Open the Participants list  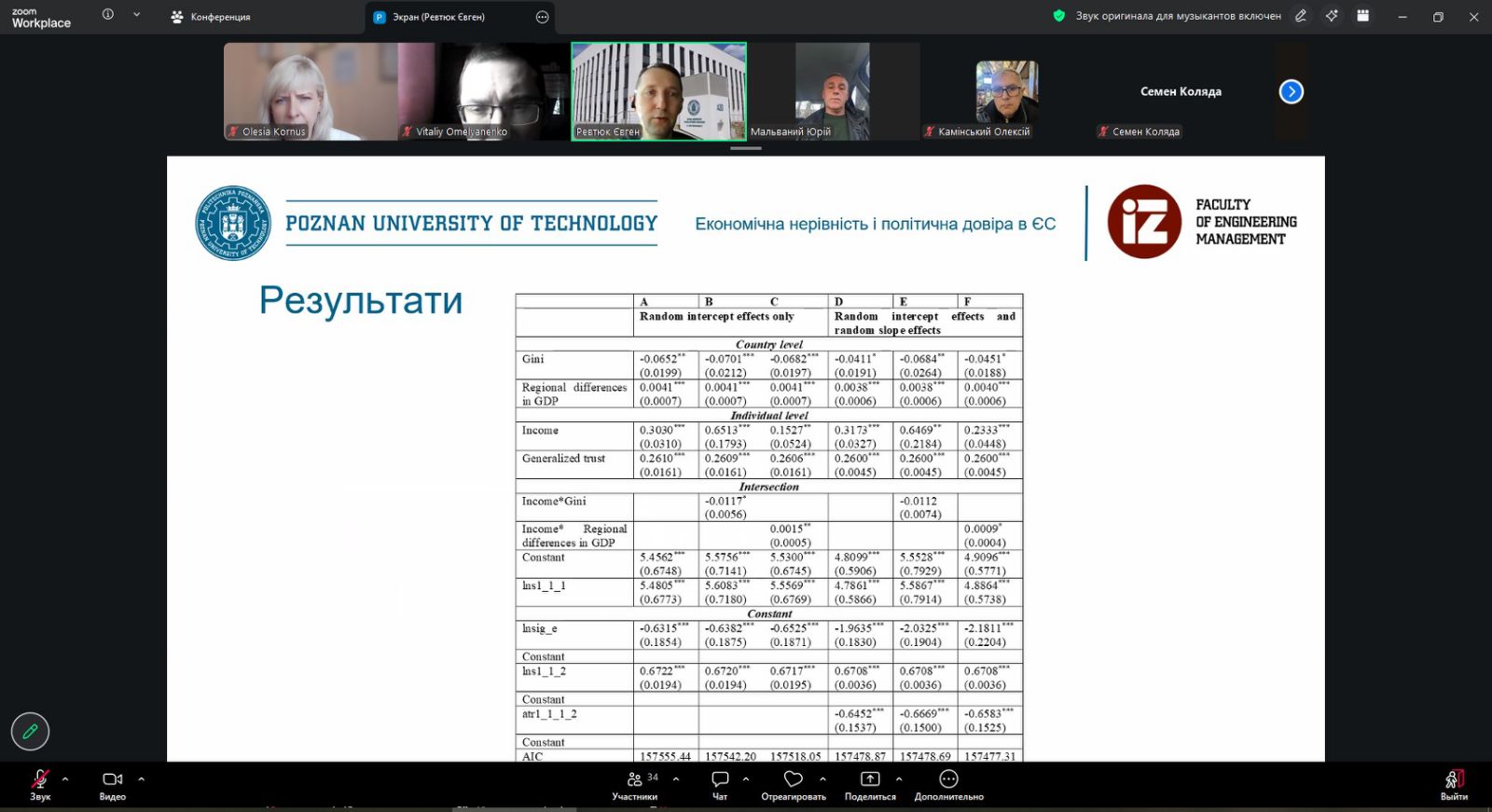click(635, 784)
